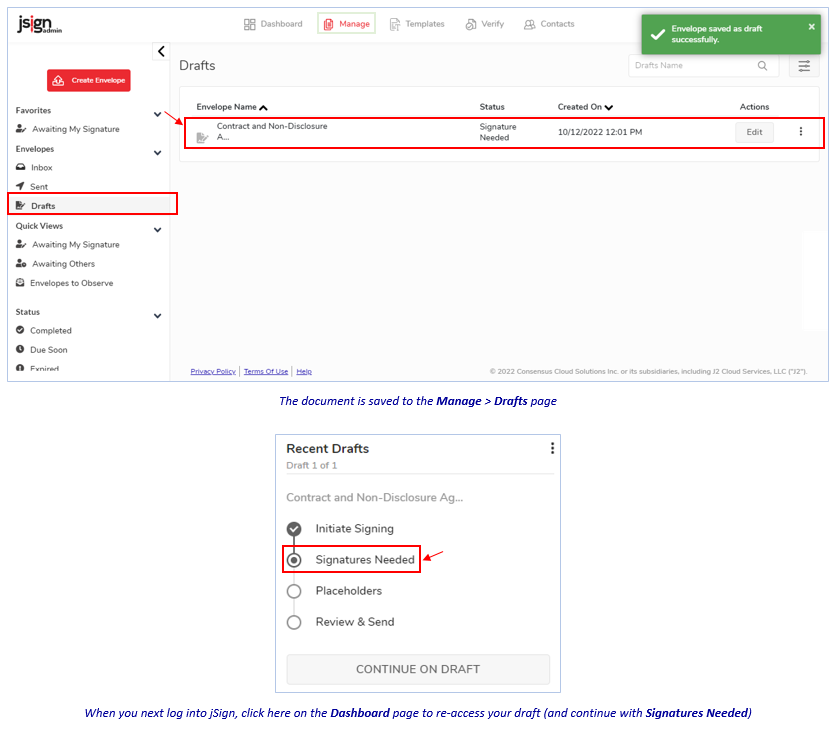This screenshot has height=730, width=836.
Task: Select the Review & Send step
Action: (340, 622)
